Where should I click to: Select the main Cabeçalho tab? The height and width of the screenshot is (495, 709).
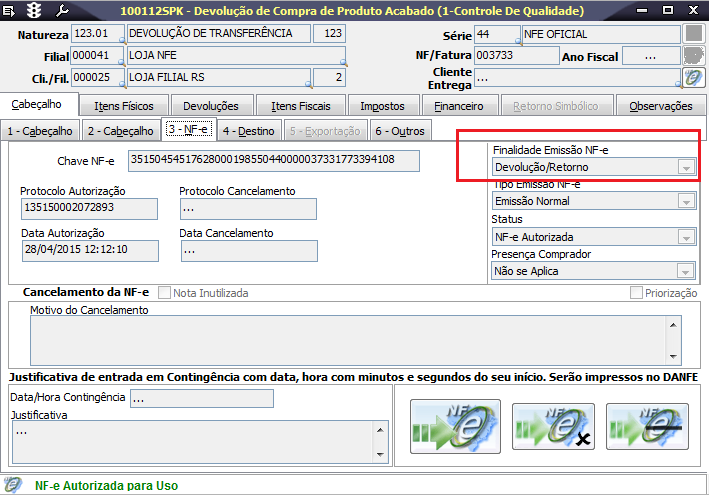click(x=37, y=104)
